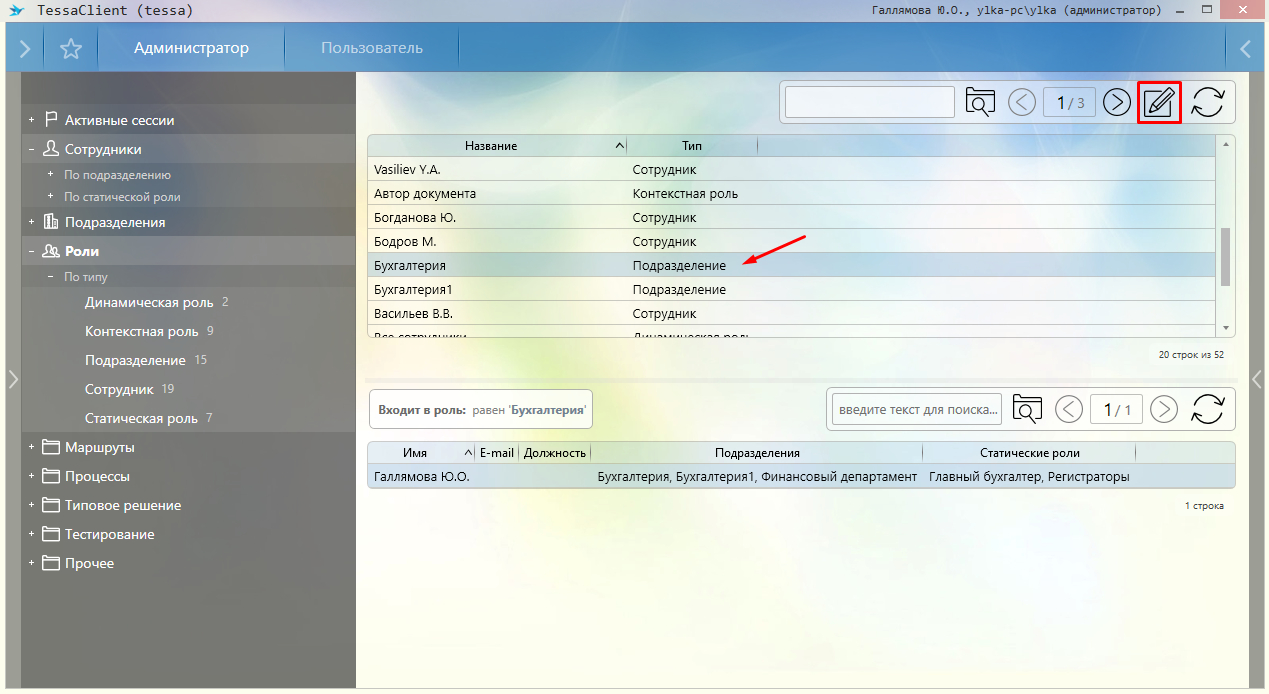The width and height of the screenshot is (1269, 694).
Task: Switch to the Пользователь tab
Action: coord(372,48)
